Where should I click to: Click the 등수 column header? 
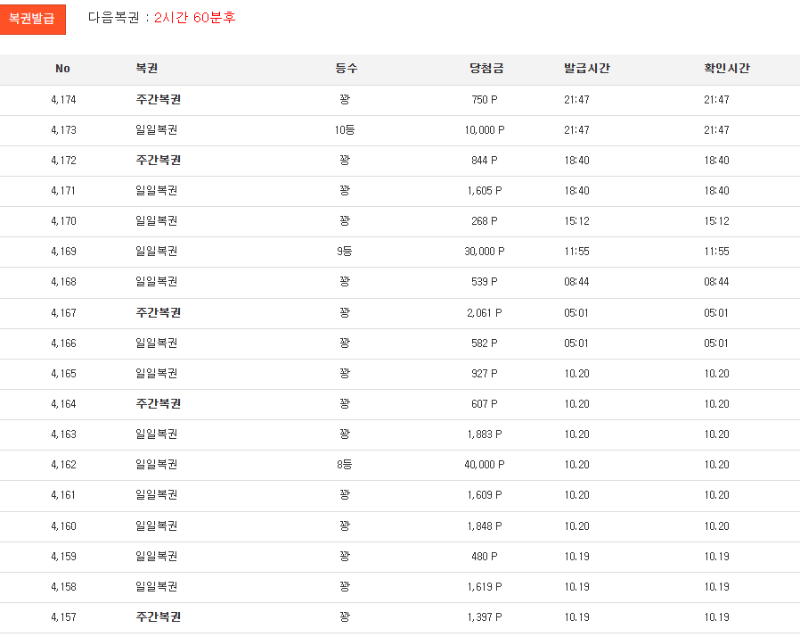(346, 69)
